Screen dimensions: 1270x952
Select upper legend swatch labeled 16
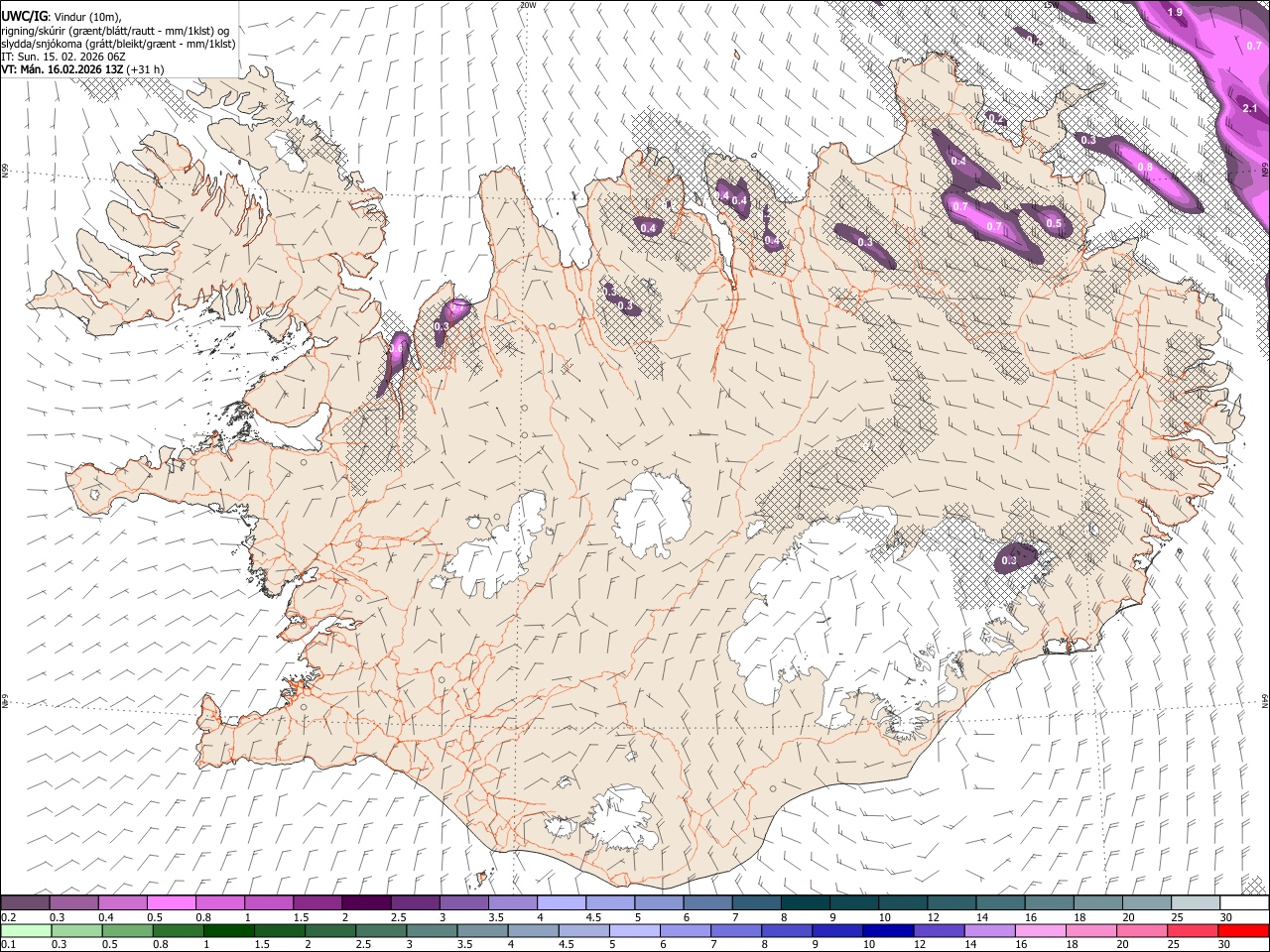(1049, 903)
